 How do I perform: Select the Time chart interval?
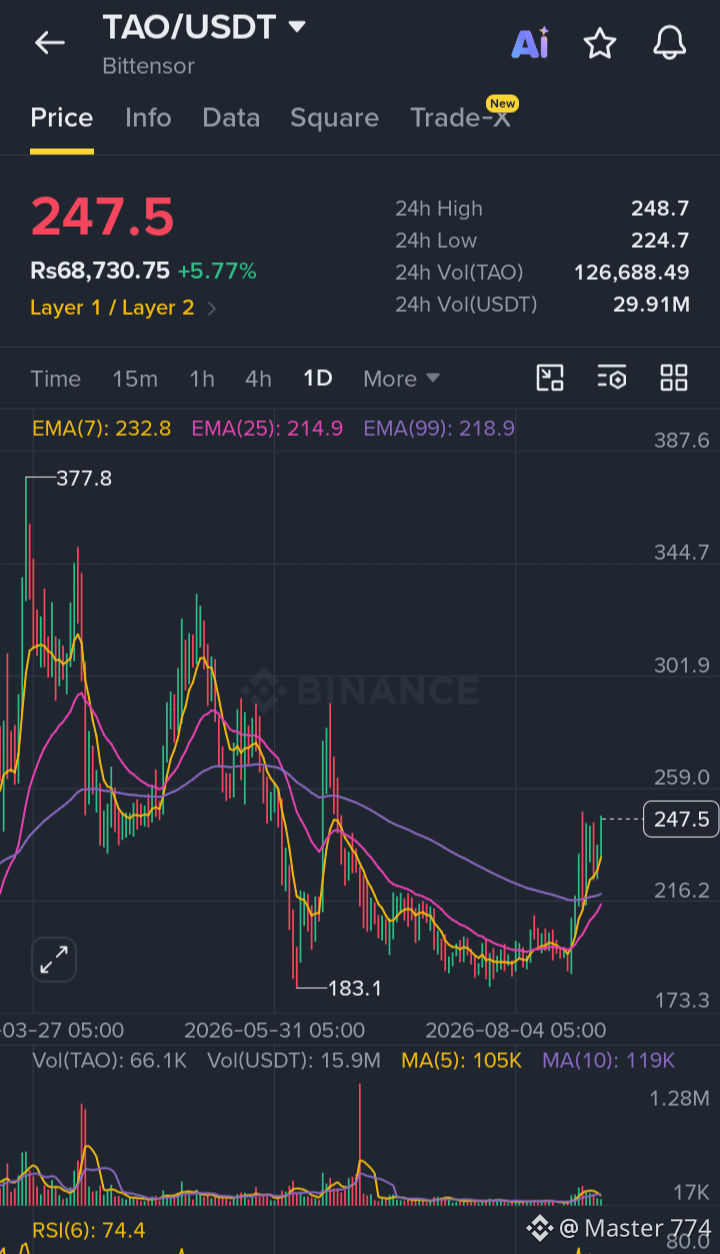(x=56, y=379)
